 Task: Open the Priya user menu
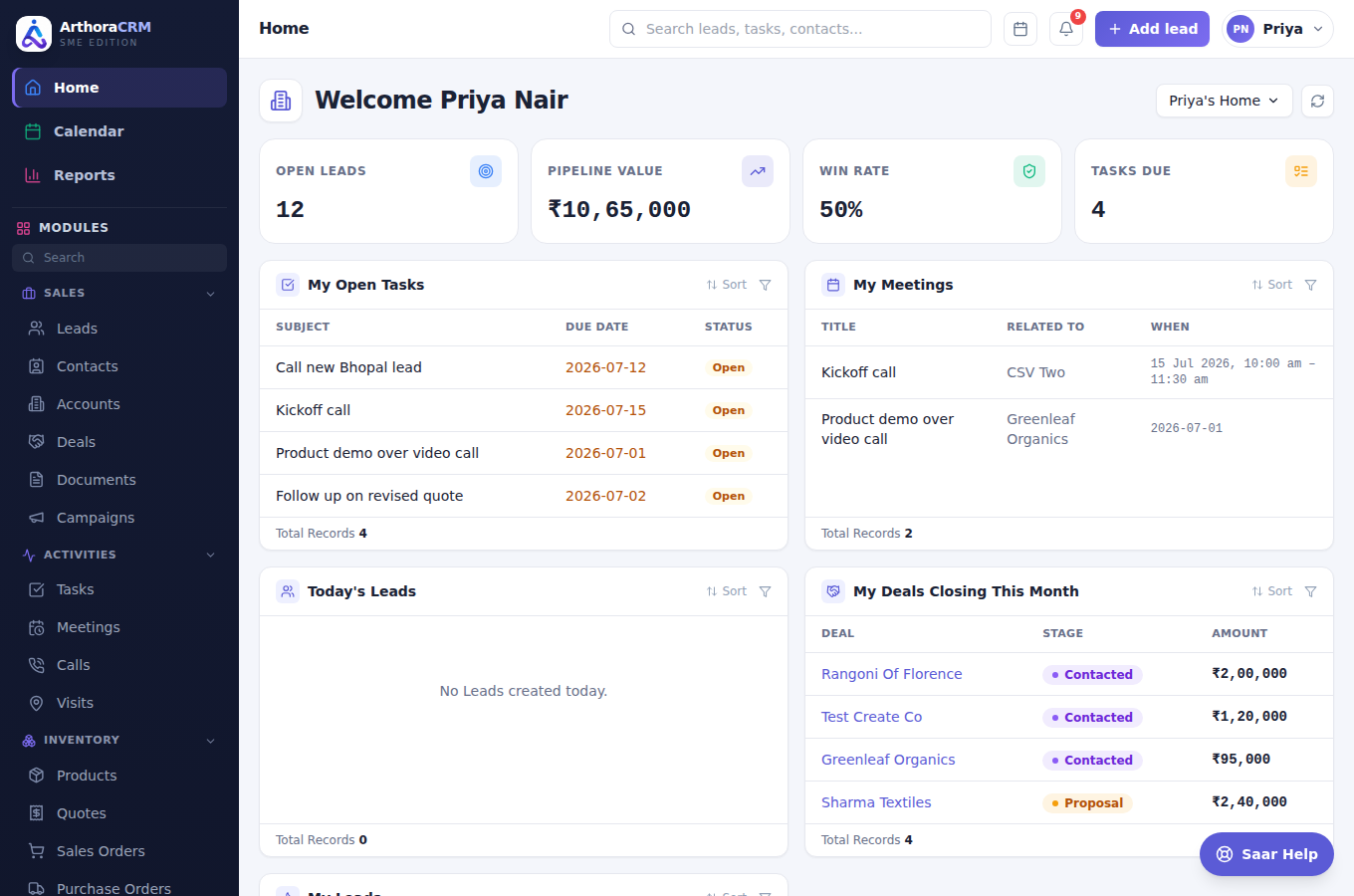click(1277, 29)
